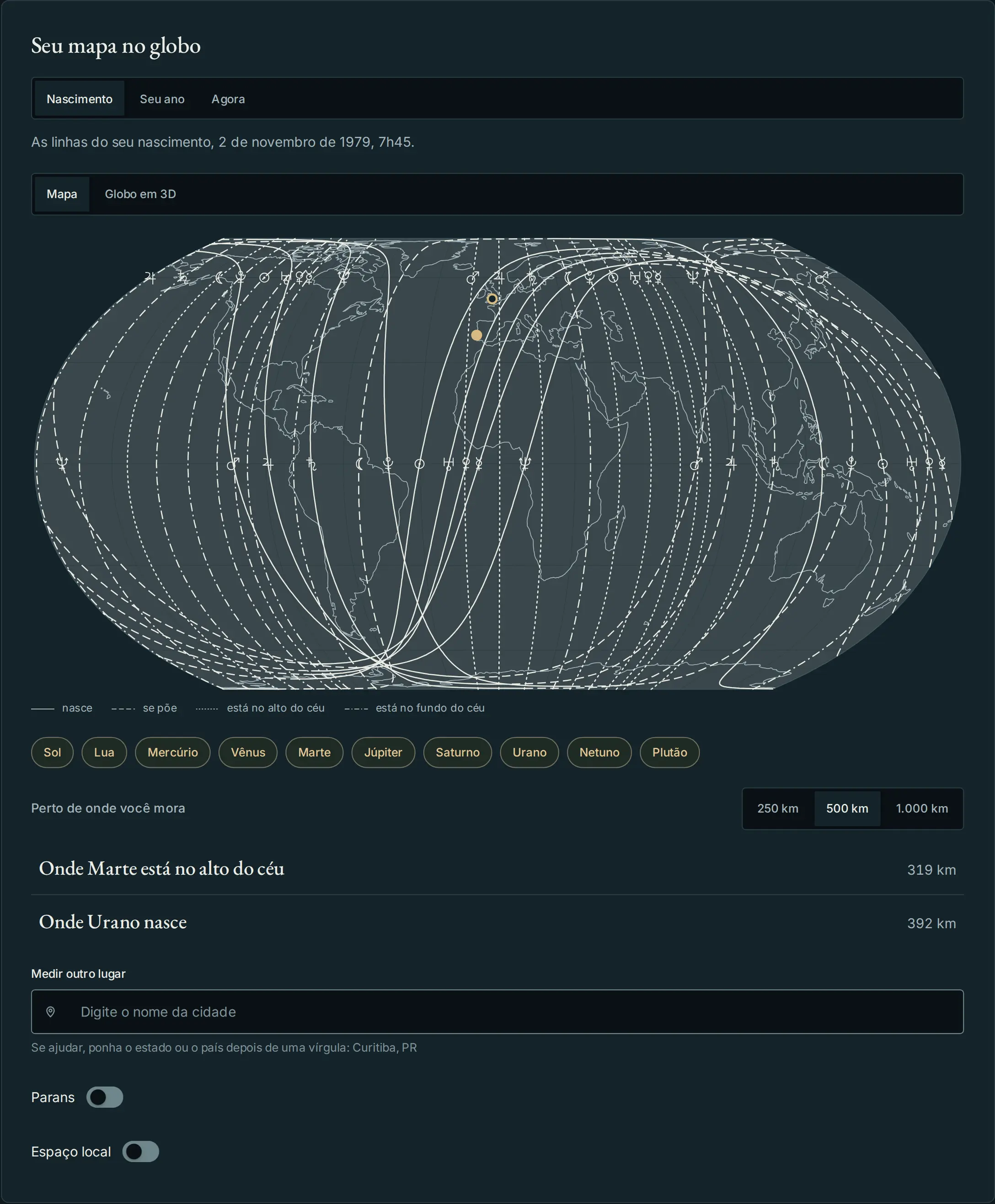
Task: Click the 'se põe' legend label
Action: 160,708
